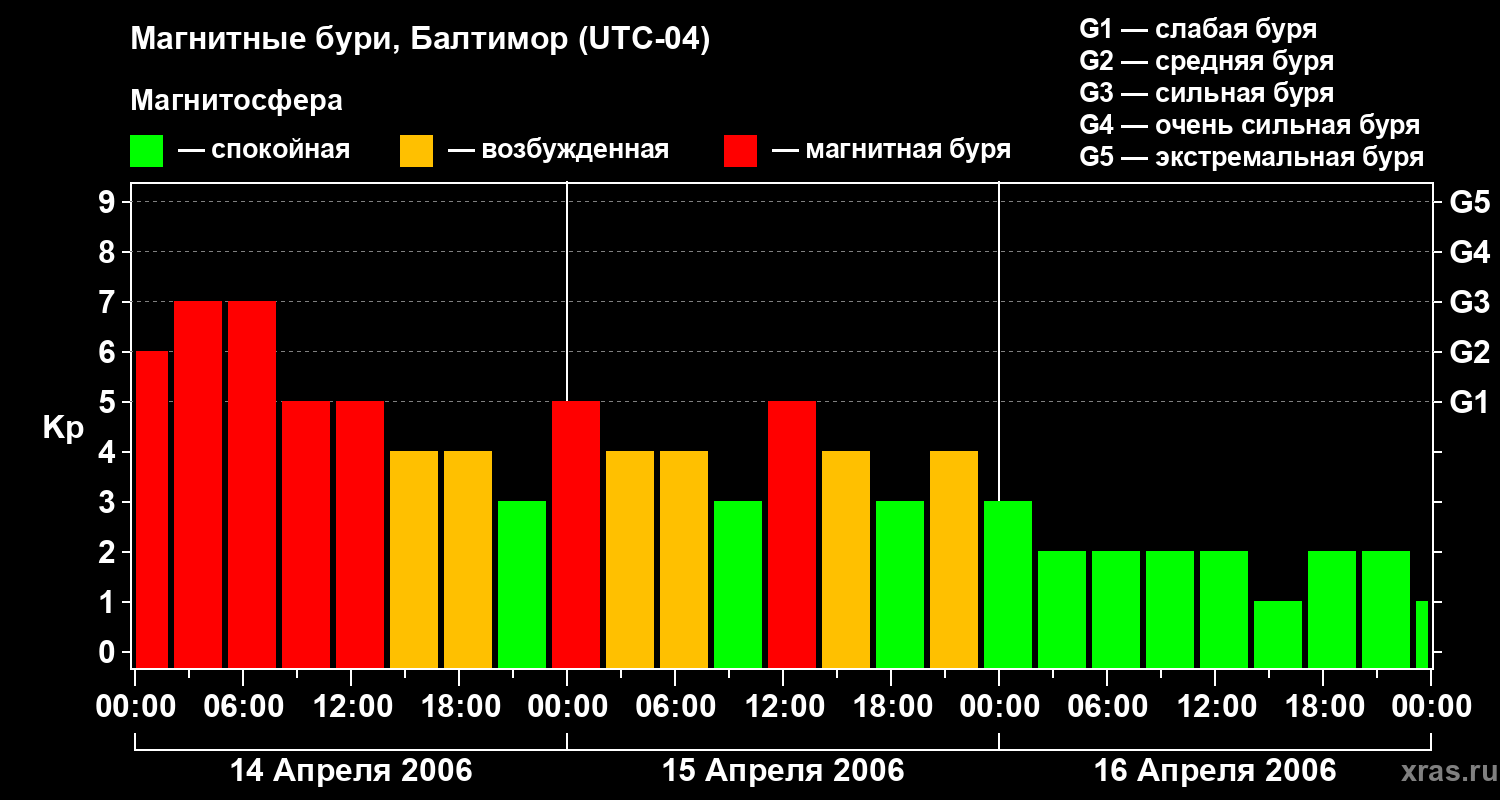Viewport: 1500px width, 800px height.
Task: Click the green bar at 08:00–11:00 on 15 April
Action: click(x=738, y=585)
